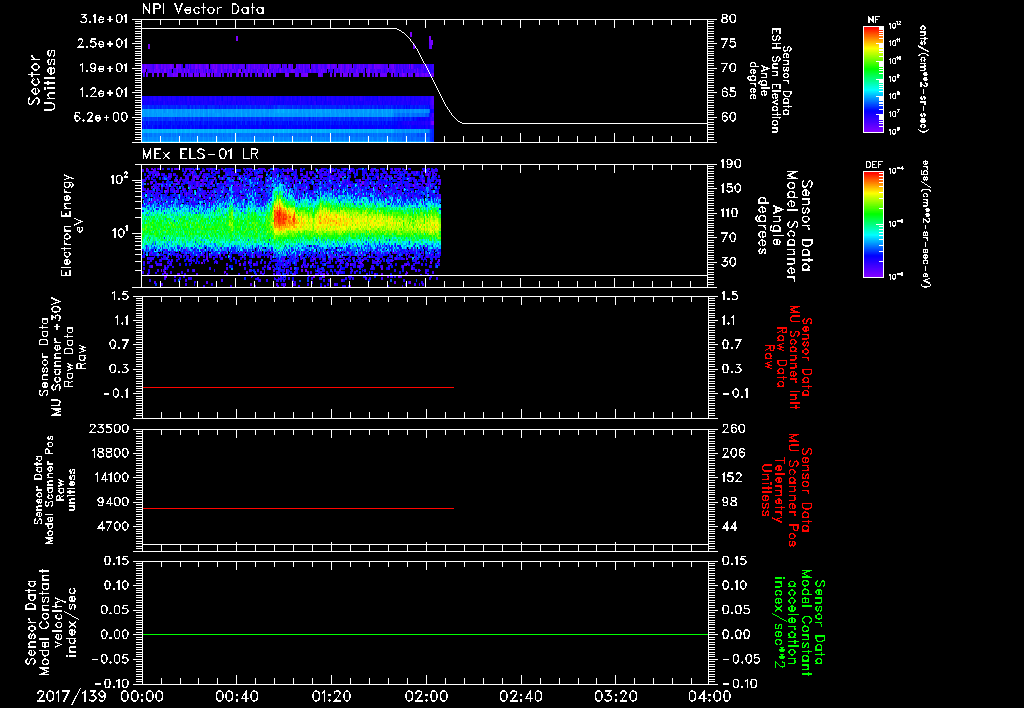This screenshot has width=1024, height=708.
Task: Click the "260" telemetry tick label
Action: coord(733,428)
